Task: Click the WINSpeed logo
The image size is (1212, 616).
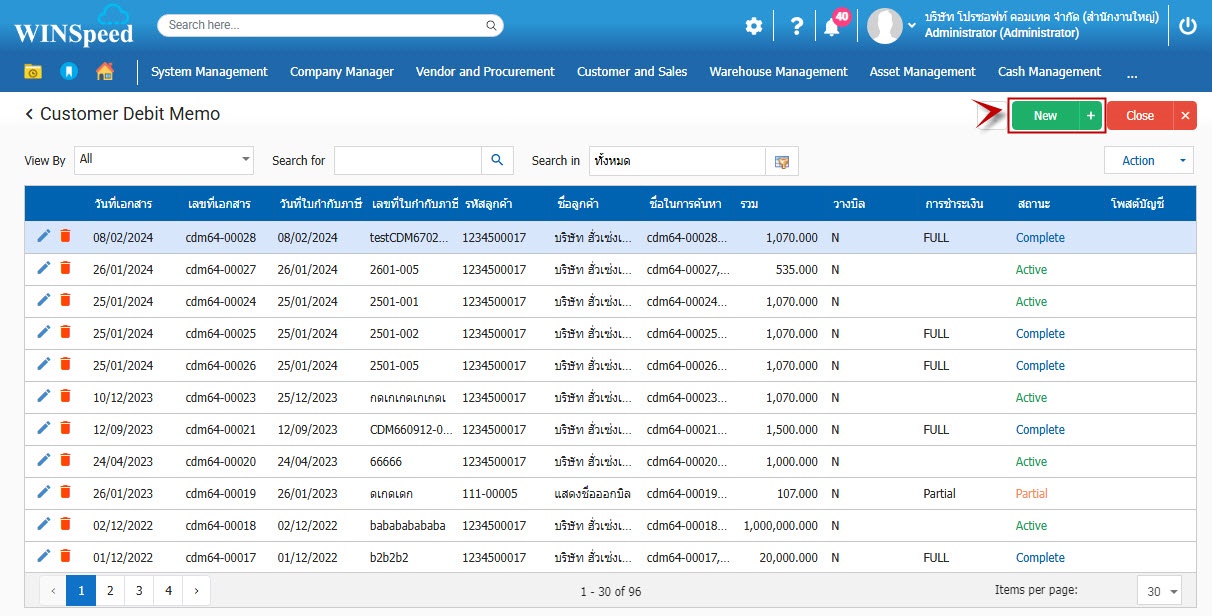Action: coord(74,26)
